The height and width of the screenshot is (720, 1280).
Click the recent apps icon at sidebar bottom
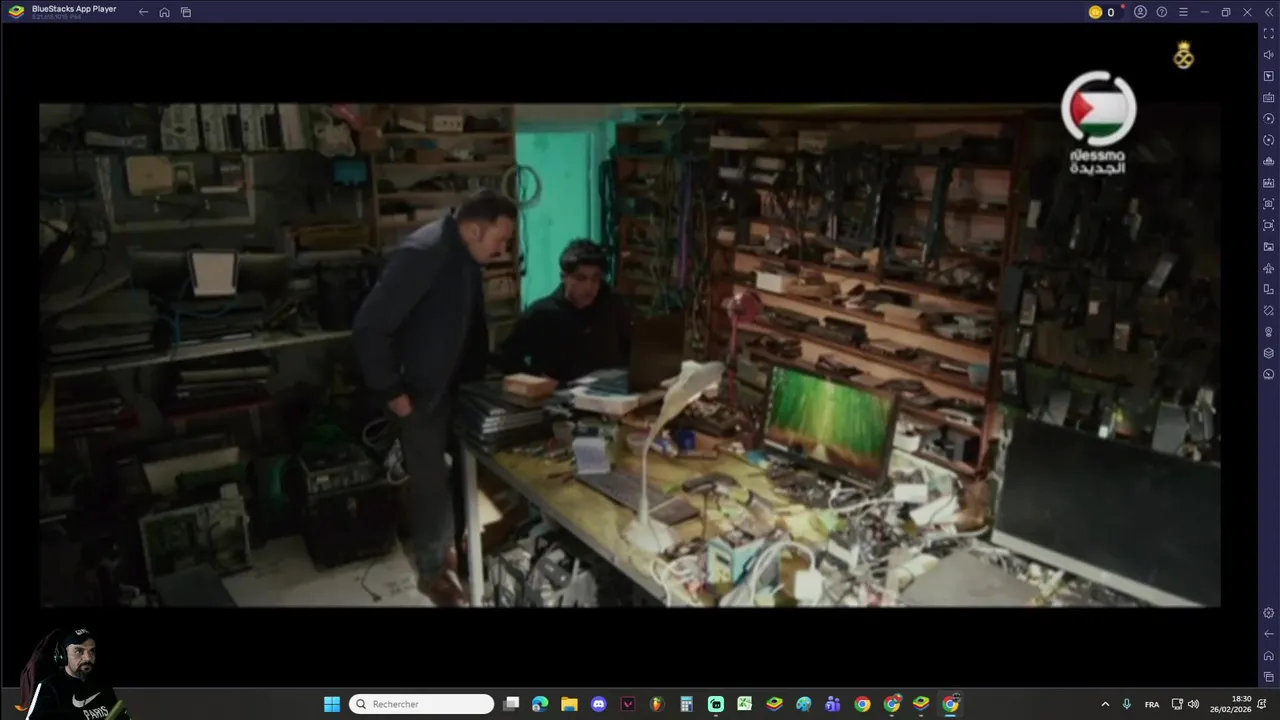tap(1269, 677)
